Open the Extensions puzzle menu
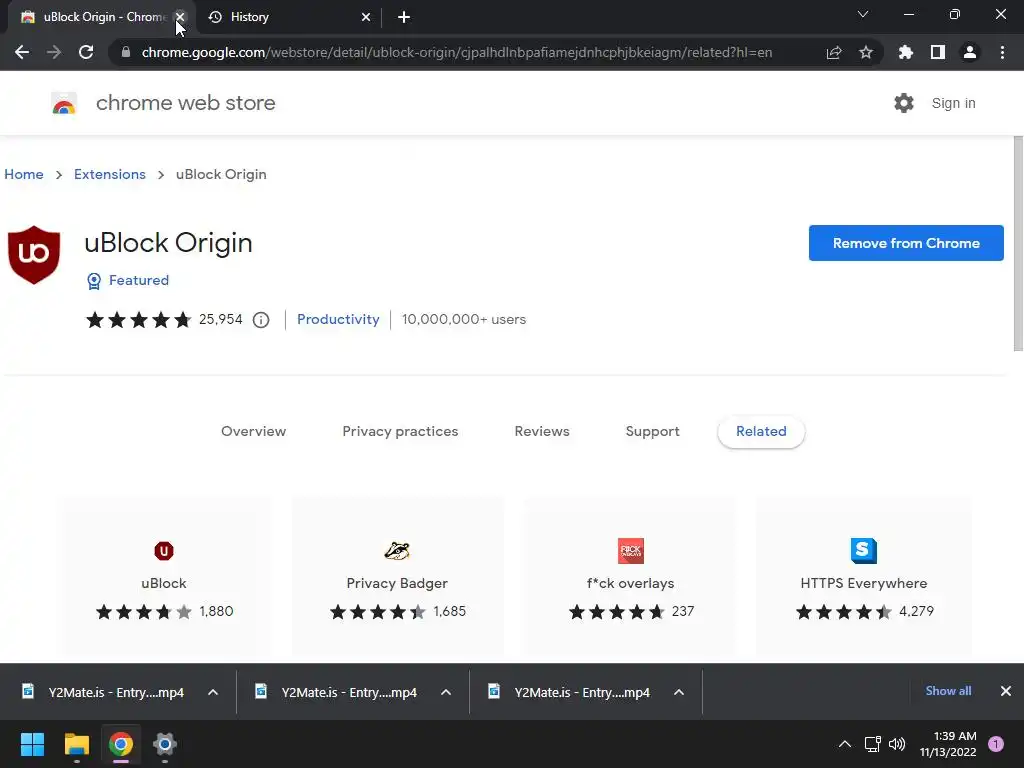This screenshot has width=1024, height=768. (x=905, y=52)
